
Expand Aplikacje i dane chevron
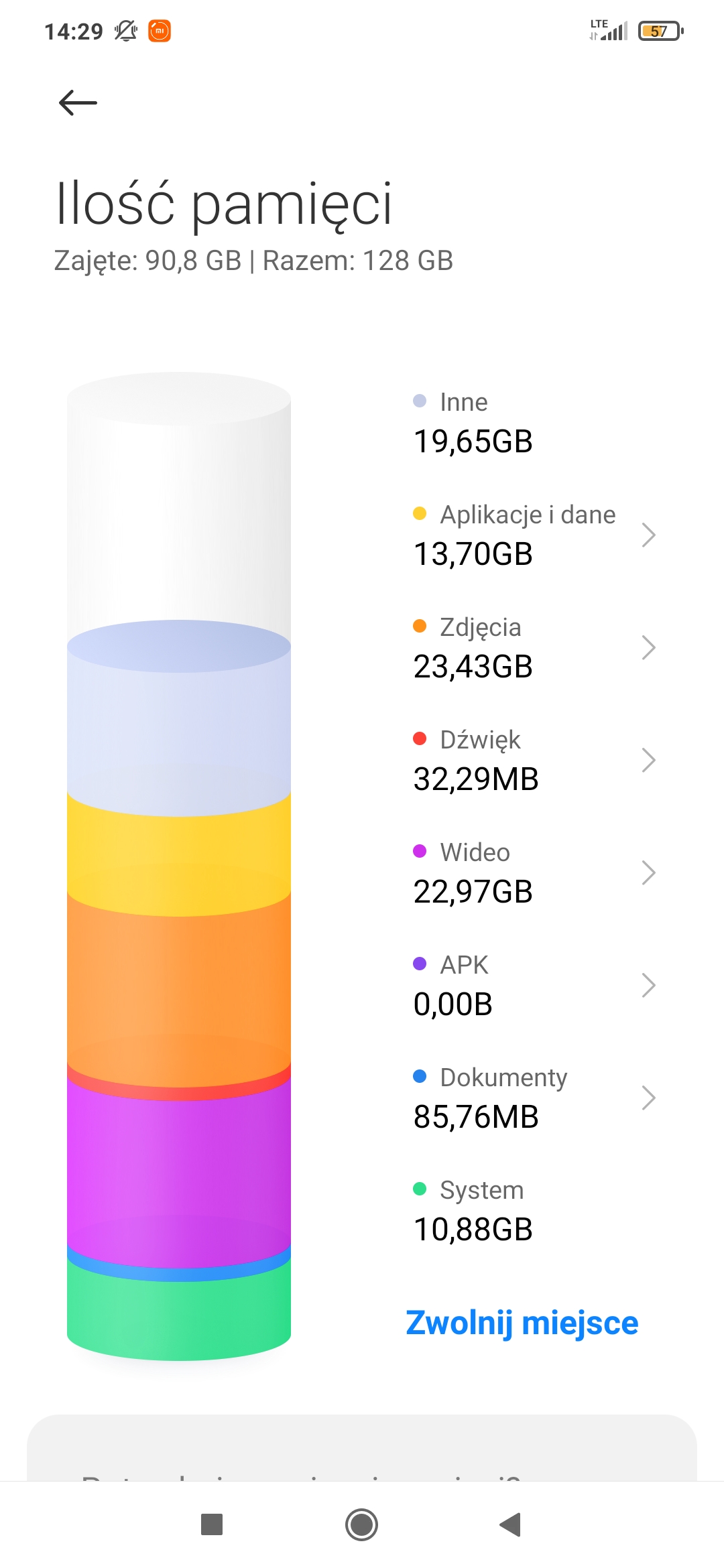(648, 535)
